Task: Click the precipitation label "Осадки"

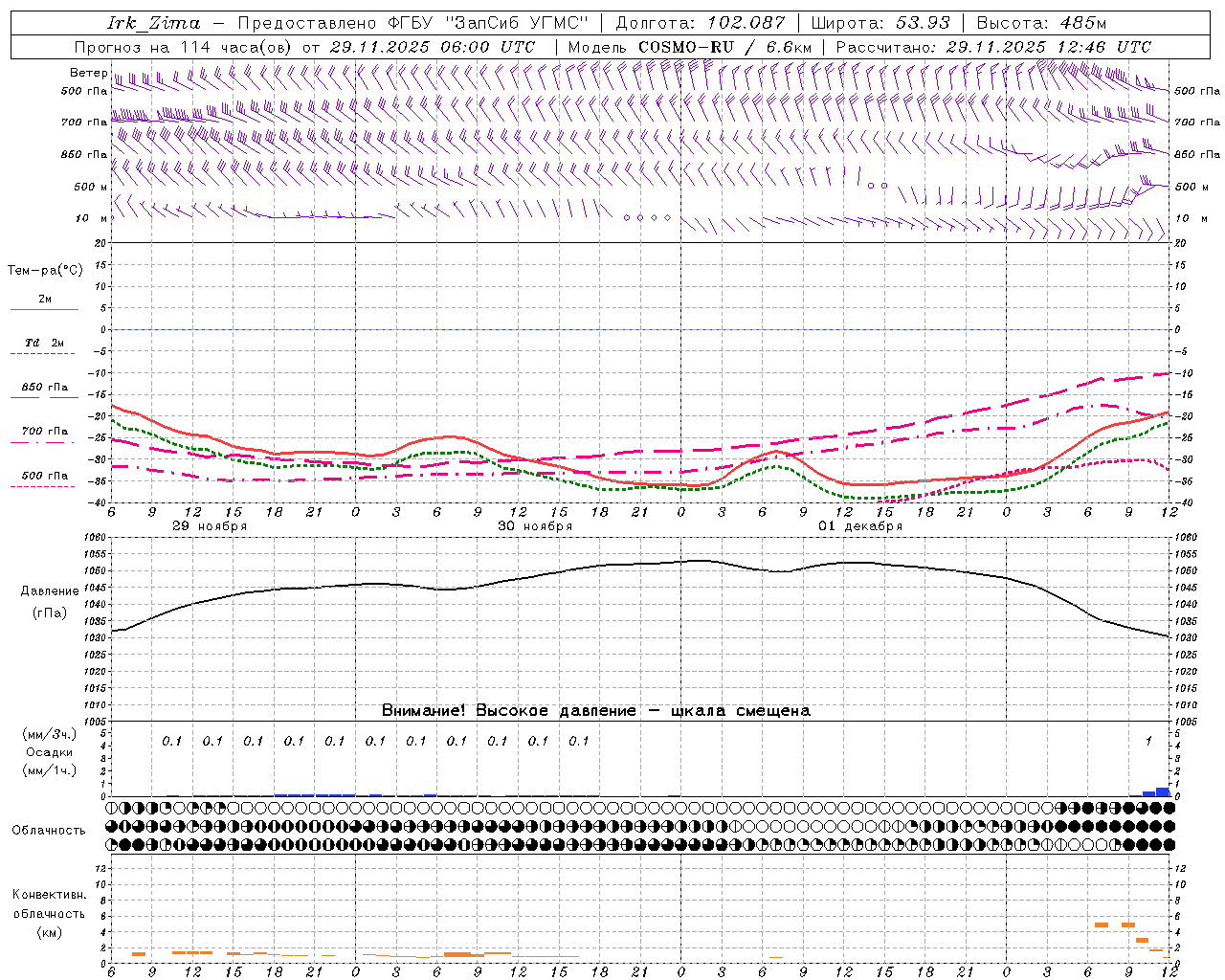Action: (50, 752)
